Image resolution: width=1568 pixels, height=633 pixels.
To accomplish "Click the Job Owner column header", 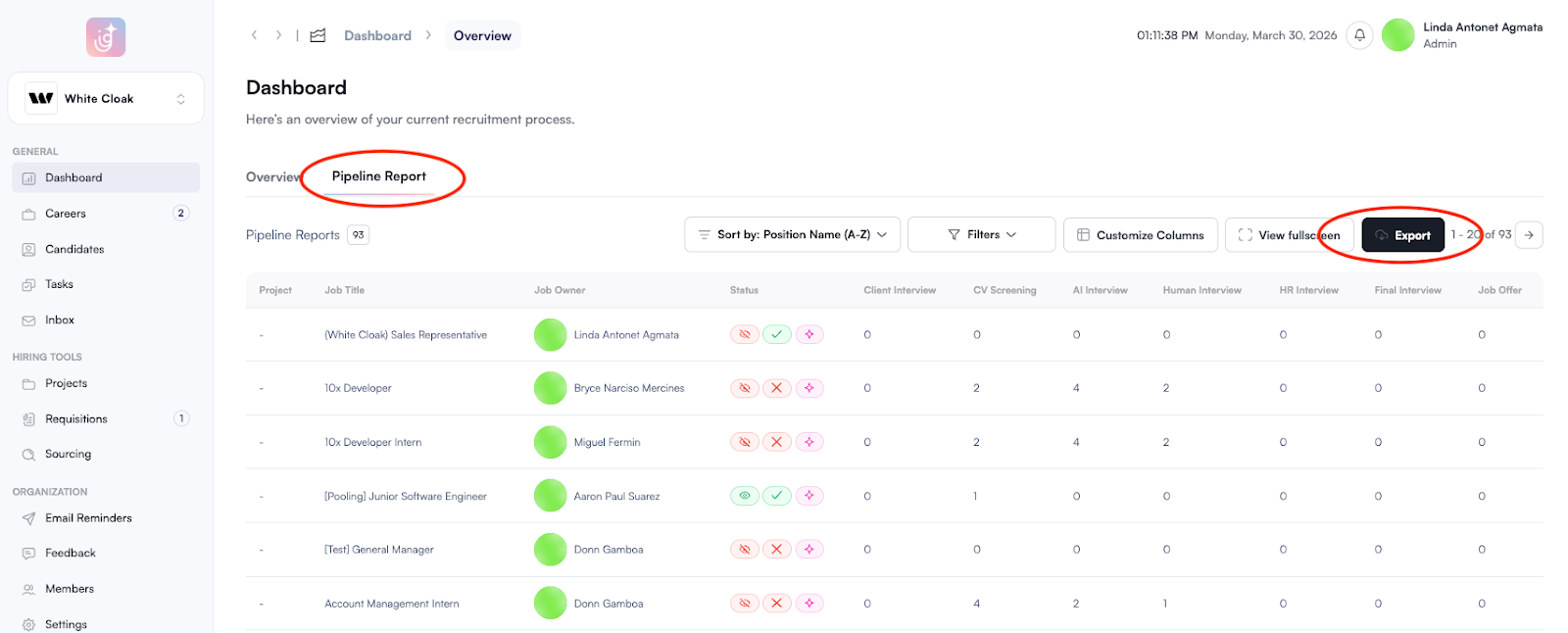I will click(x=560, y=290).
